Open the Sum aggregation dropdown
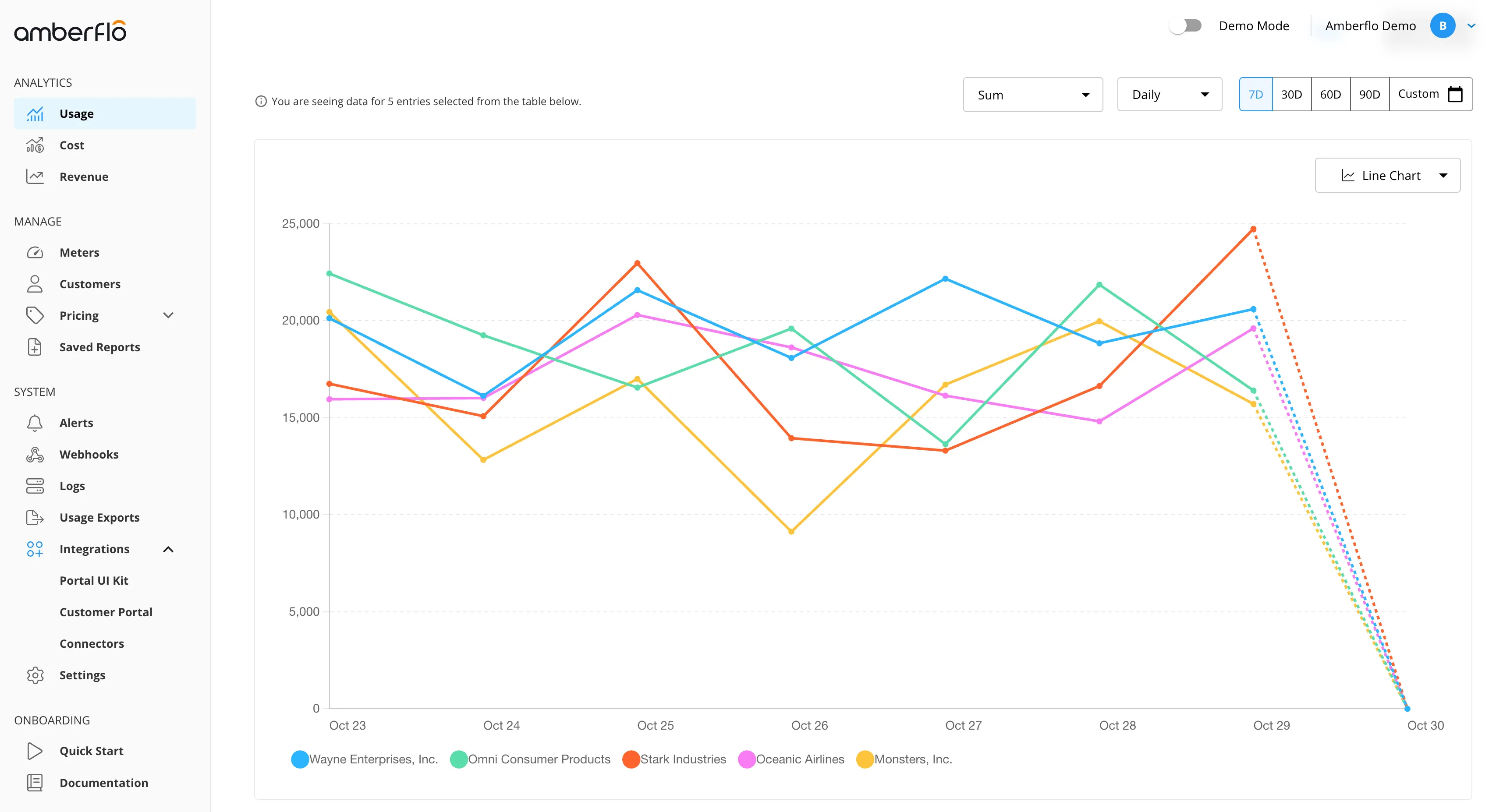Screen dimensions: 1503x812 click(1033, 95)
